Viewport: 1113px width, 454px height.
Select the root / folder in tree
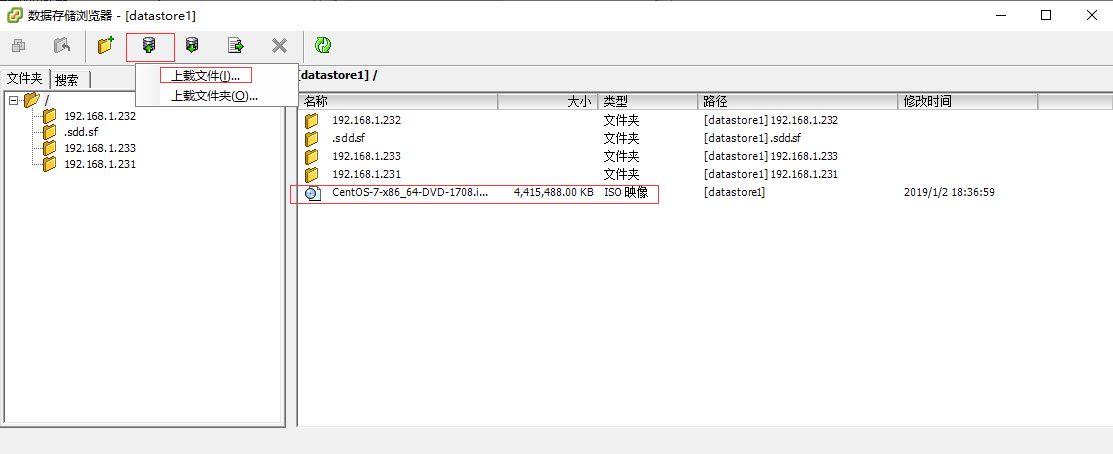pos(47,100)
